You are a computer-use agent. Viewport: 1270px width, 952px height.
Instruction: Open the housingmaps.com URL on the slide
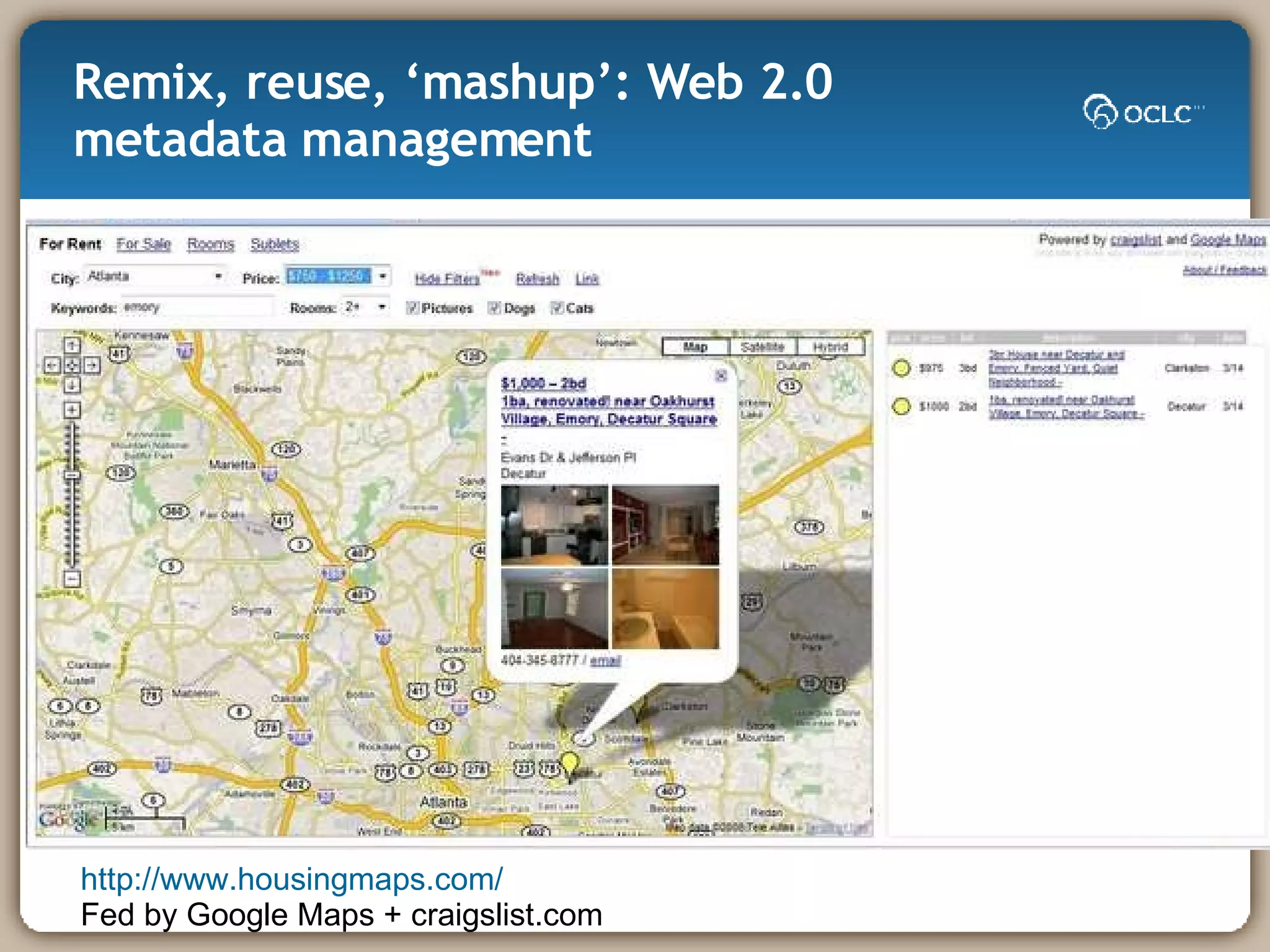pyautogui.click(x=292, y=879)
